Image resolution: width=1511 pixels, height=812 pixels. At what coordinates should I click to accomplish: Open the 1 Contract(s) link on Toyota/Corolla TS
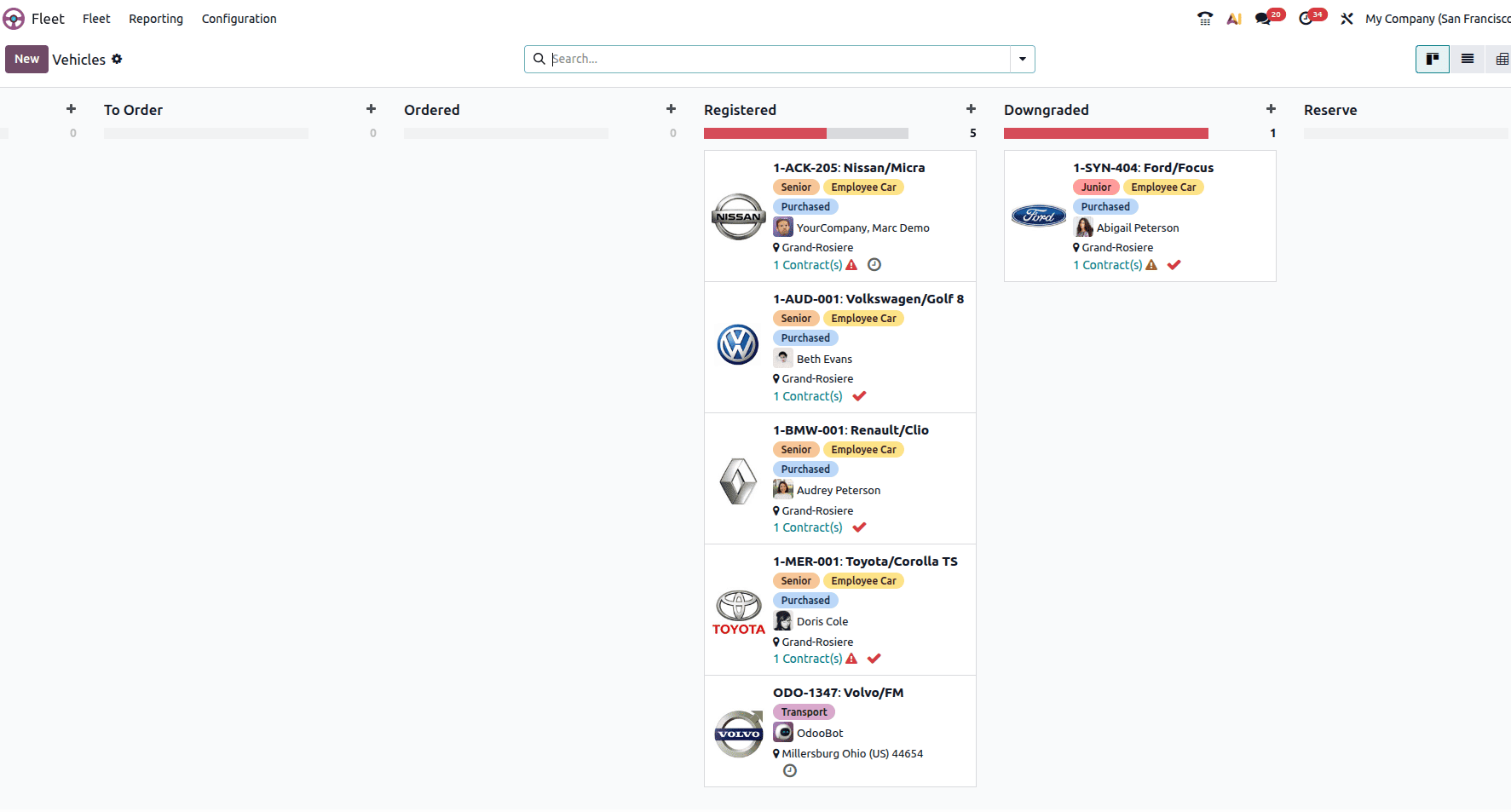pos(808,659)
